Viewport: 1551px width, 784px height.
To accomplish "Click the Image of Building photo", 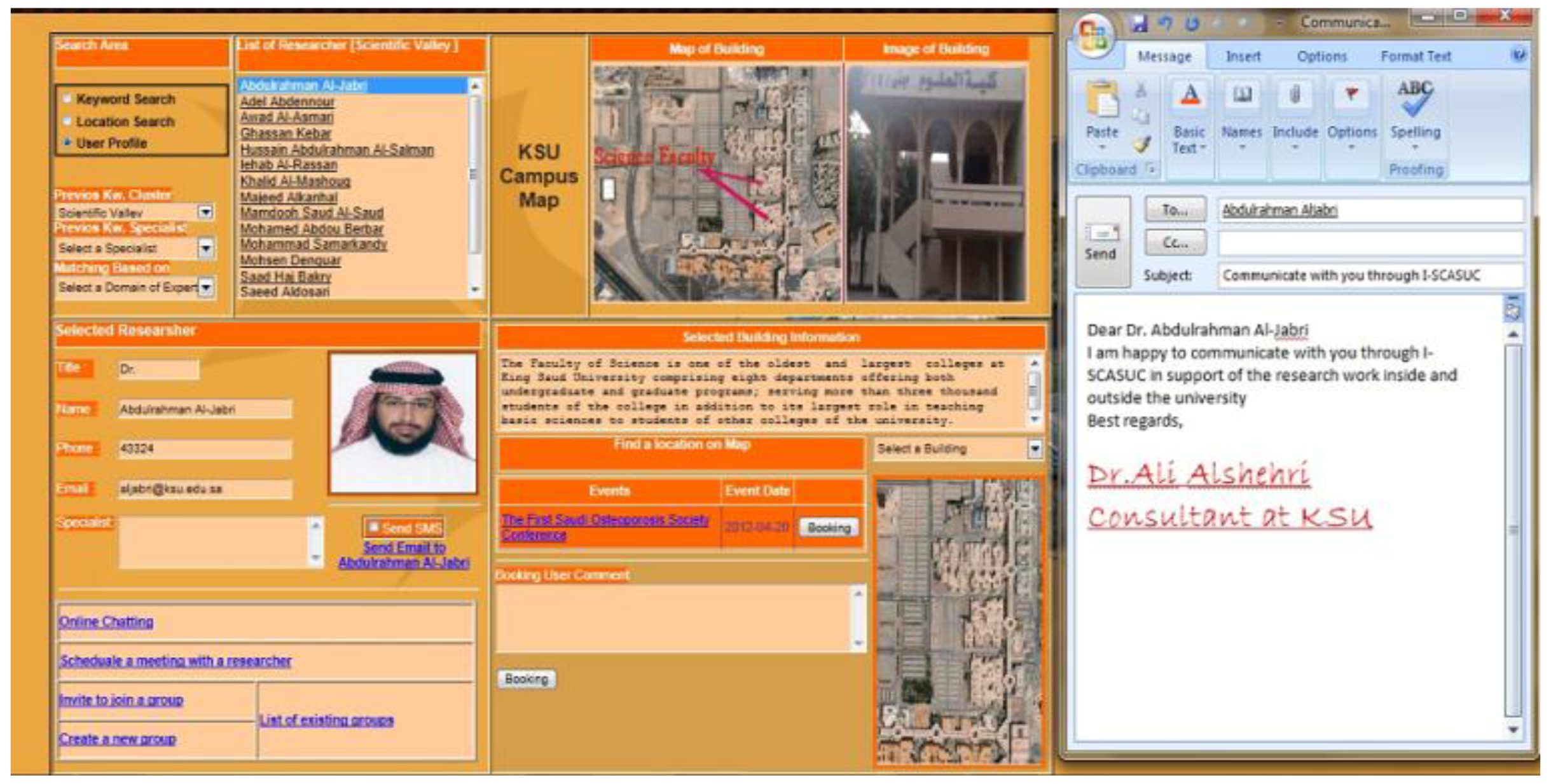I will (935, 183).
